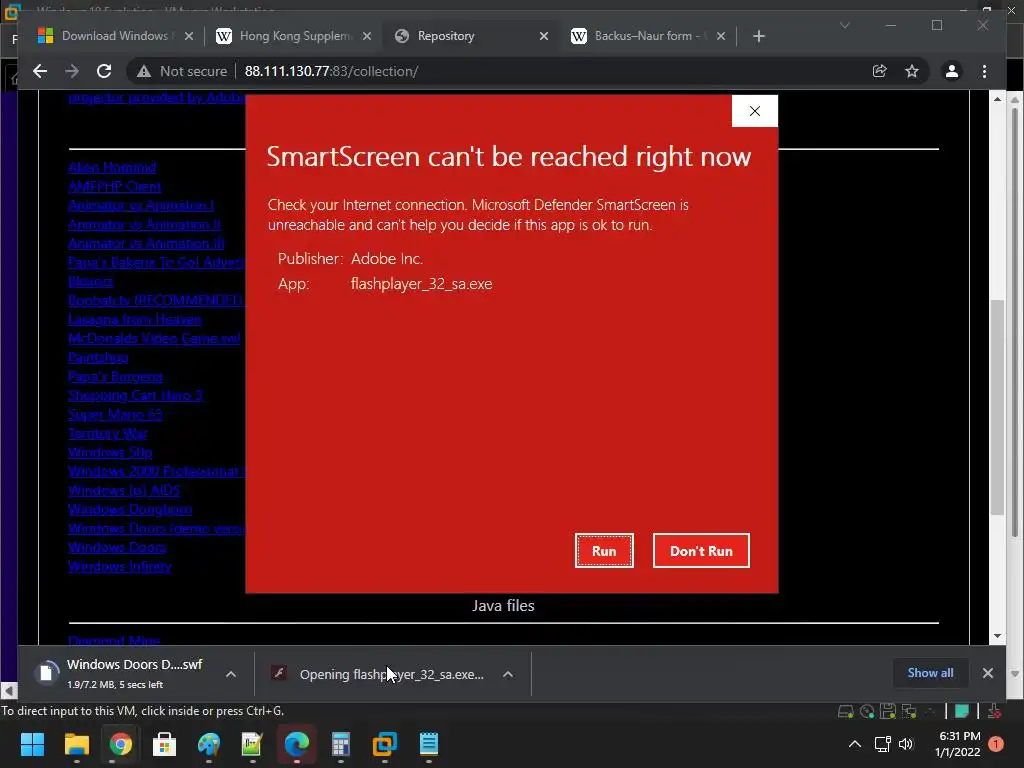Go back in the browser
Screen dimensions: 1024x768
40,71
